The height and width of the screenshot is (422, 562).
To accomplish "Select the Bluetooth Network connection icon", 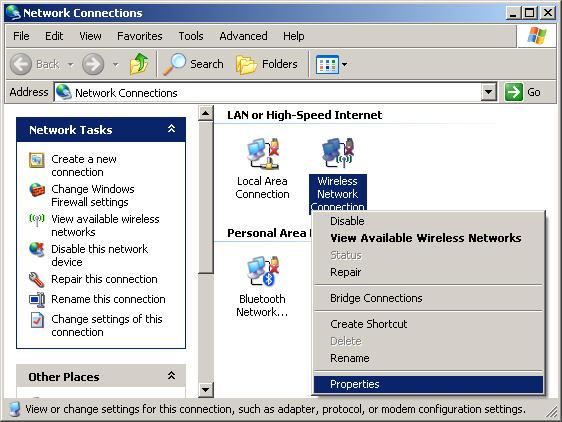I will pos(263,271).
